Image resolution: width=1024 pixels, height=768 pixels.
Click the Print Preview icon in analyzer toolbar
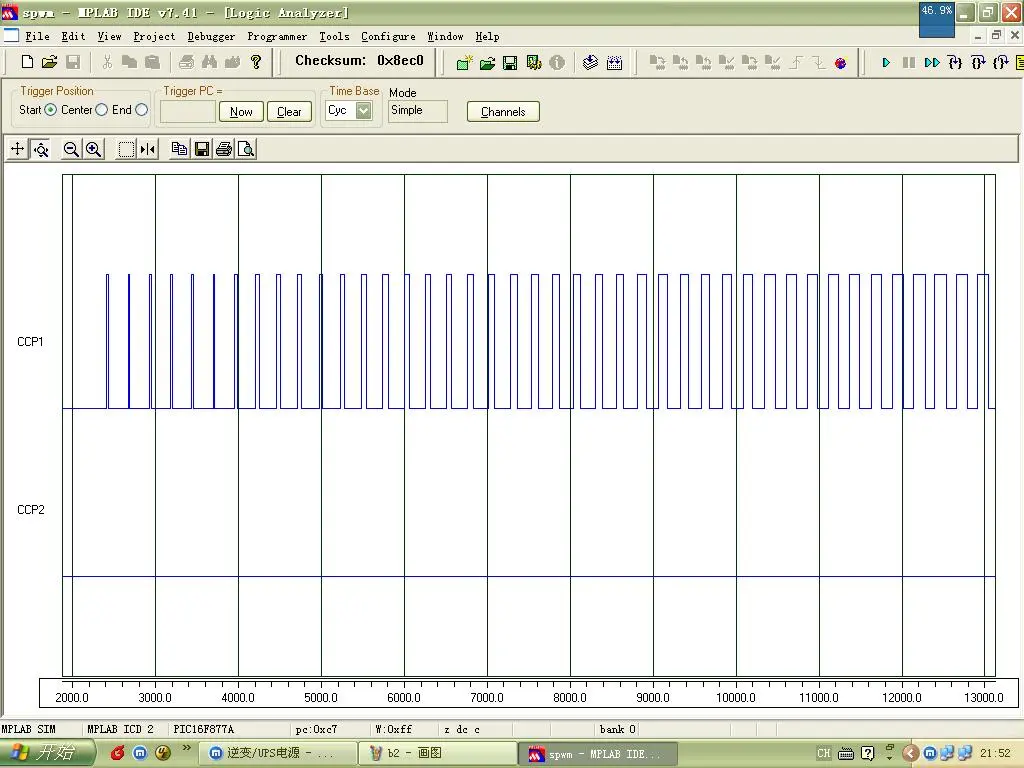[246, 149]
